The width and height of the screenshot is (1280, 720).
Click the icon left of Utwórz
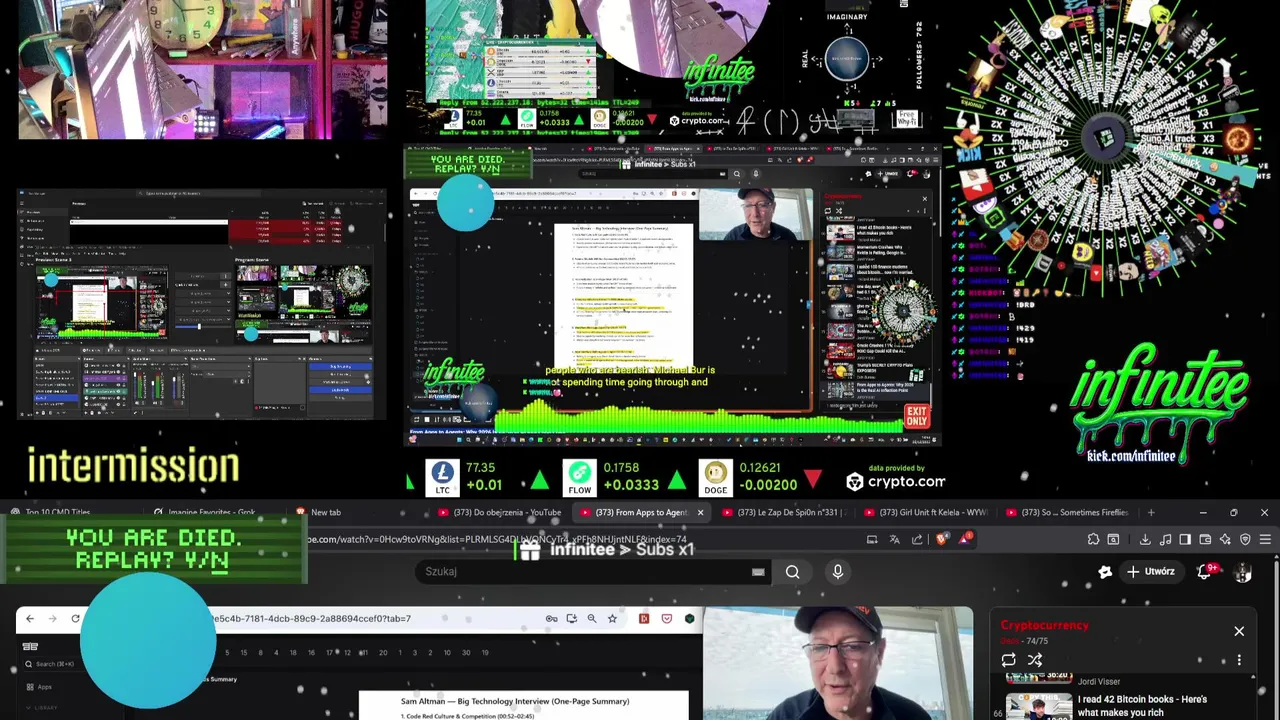pos(1105,571)
